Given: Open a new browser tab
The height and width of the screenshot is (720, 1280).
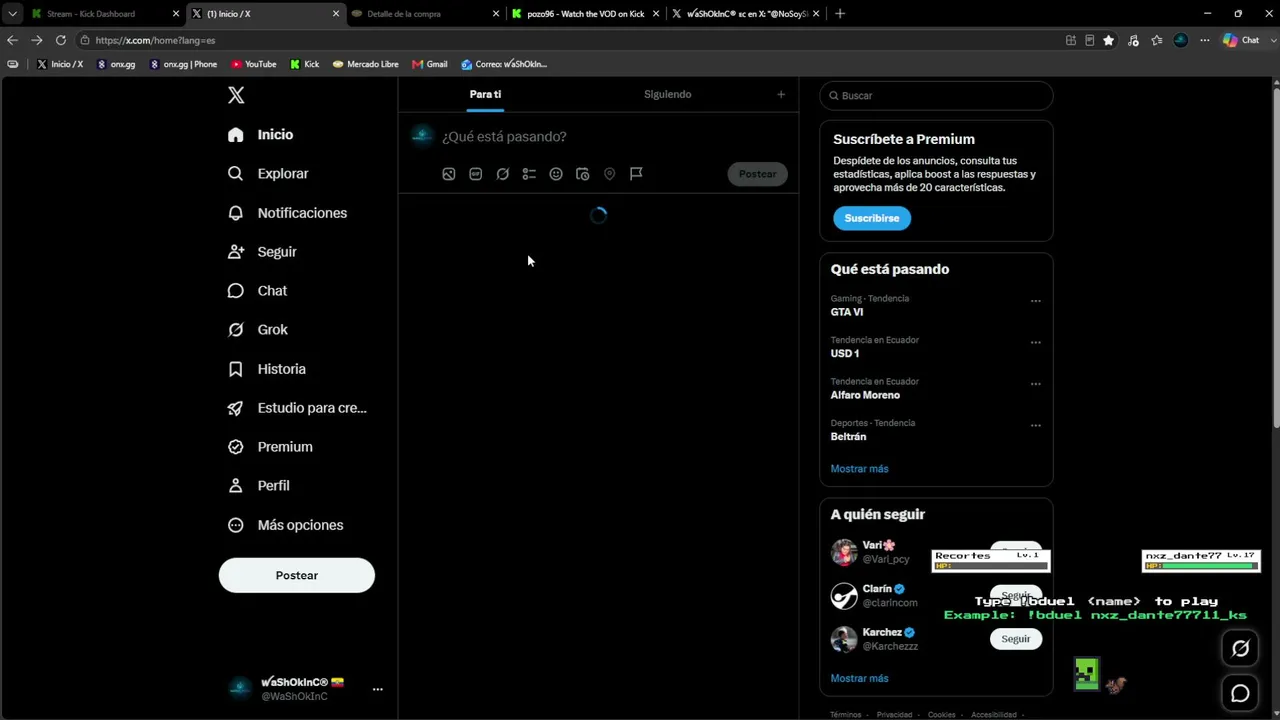Looking at the screenshot, I should coord(840,14).
